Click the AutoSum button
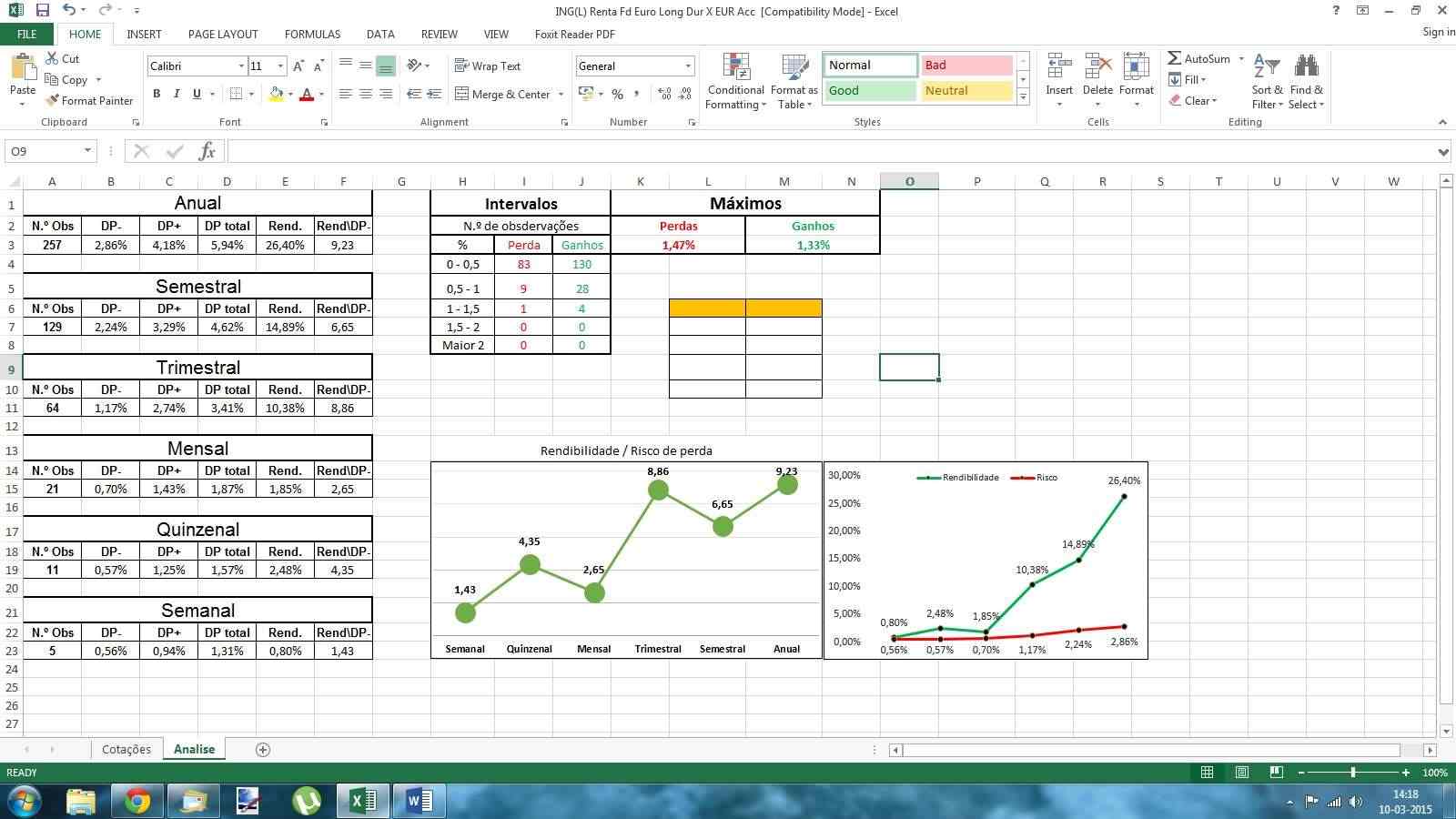 [1198, 58]
